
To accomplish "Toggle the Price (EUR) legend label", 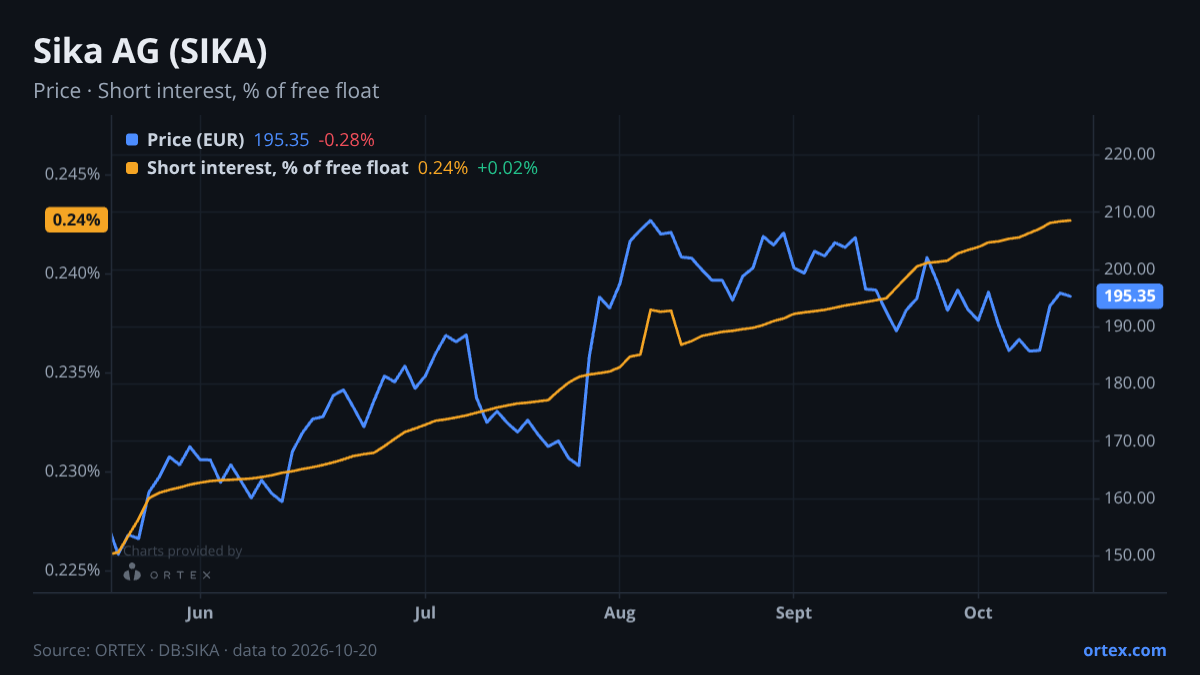I will coord(195,140).
